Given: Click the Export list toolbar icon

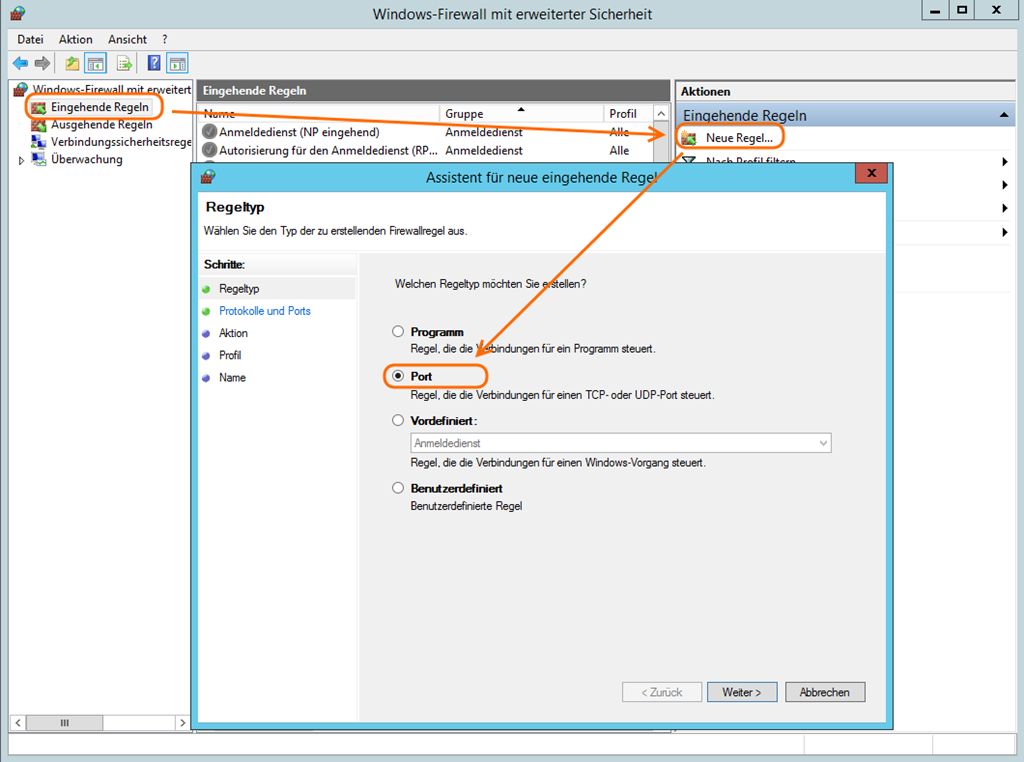Looking at the screenshot, I should pos(124,63).
